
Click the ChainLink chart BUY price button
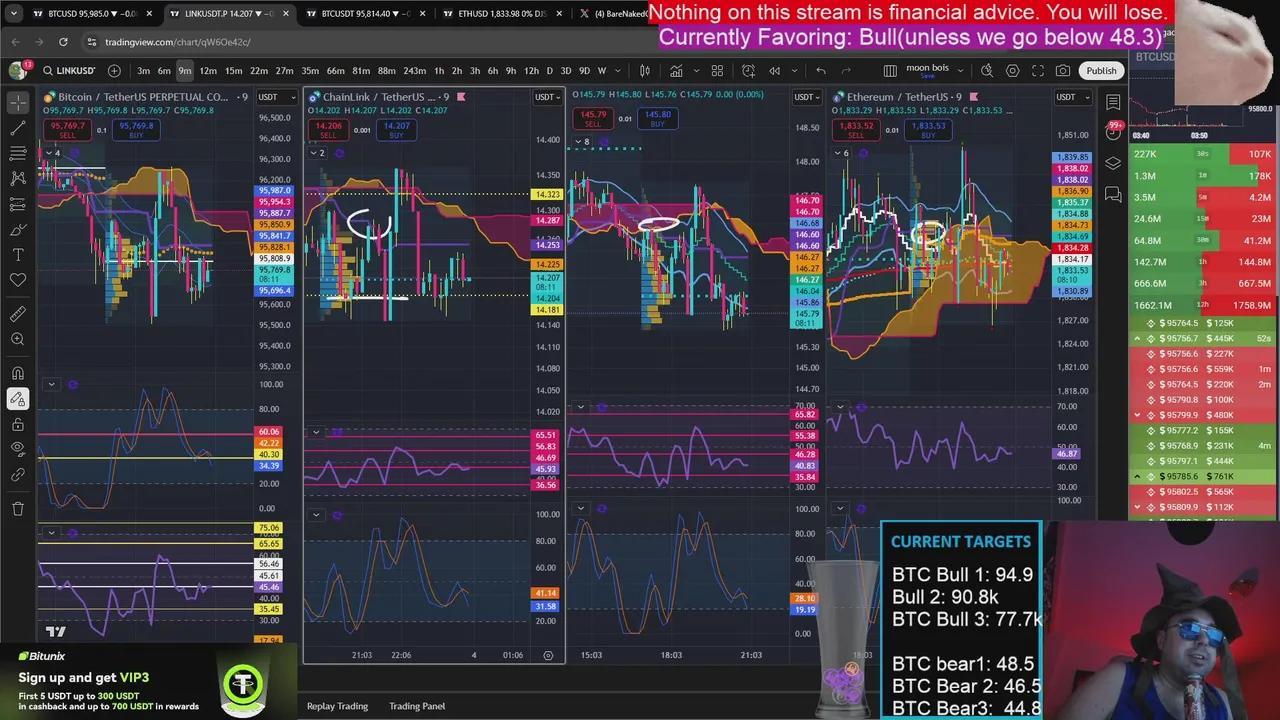click(397, 130)
